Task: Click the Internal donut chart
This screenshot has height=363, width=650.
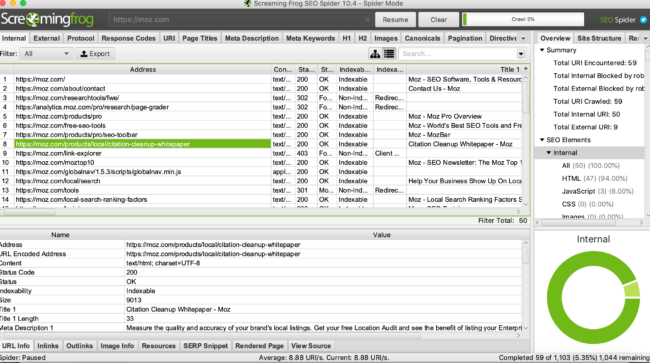Action: (x=593, y=297)
